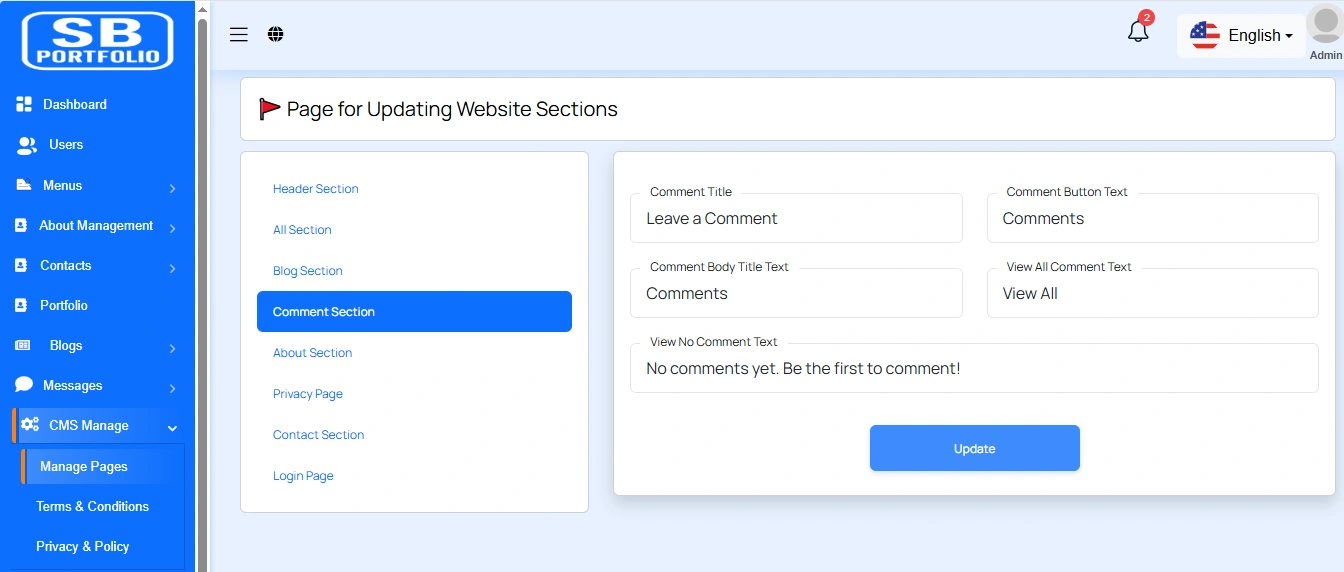This screenshot has height=572, width=1344.
Task: Click the CMS Manage gears icon
Action: coord(30,425)
